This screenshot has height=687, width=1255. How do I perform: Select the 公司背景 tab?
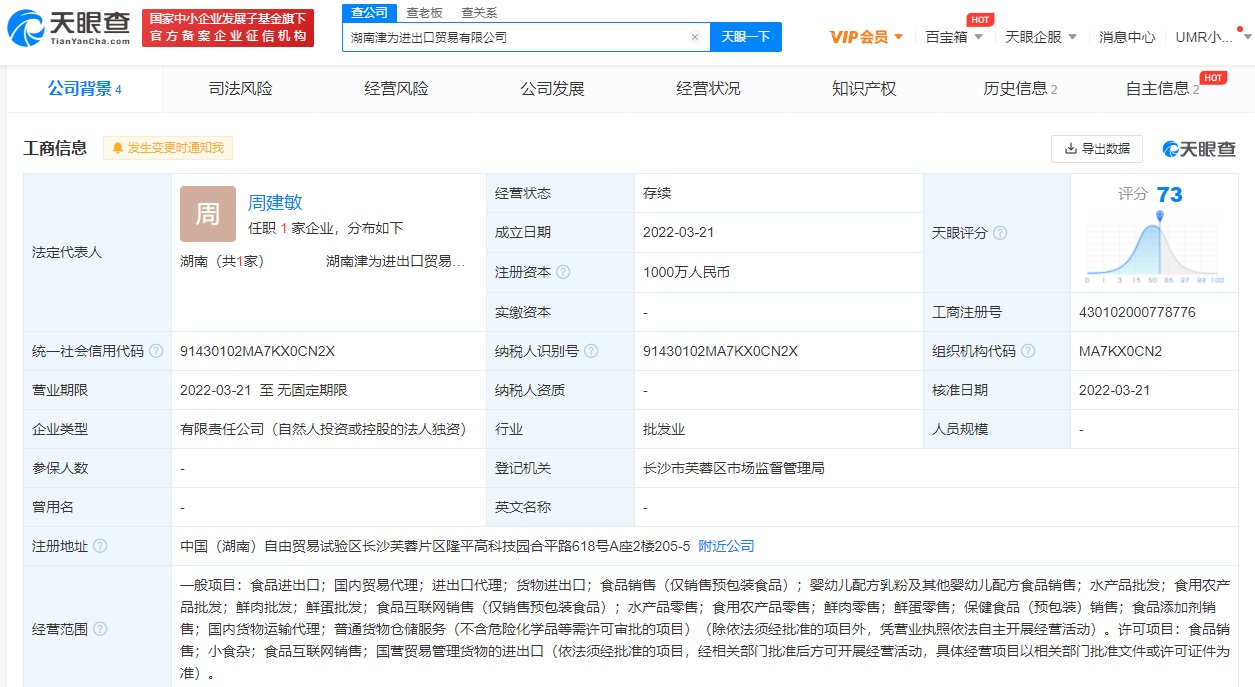tap(85, 89)
